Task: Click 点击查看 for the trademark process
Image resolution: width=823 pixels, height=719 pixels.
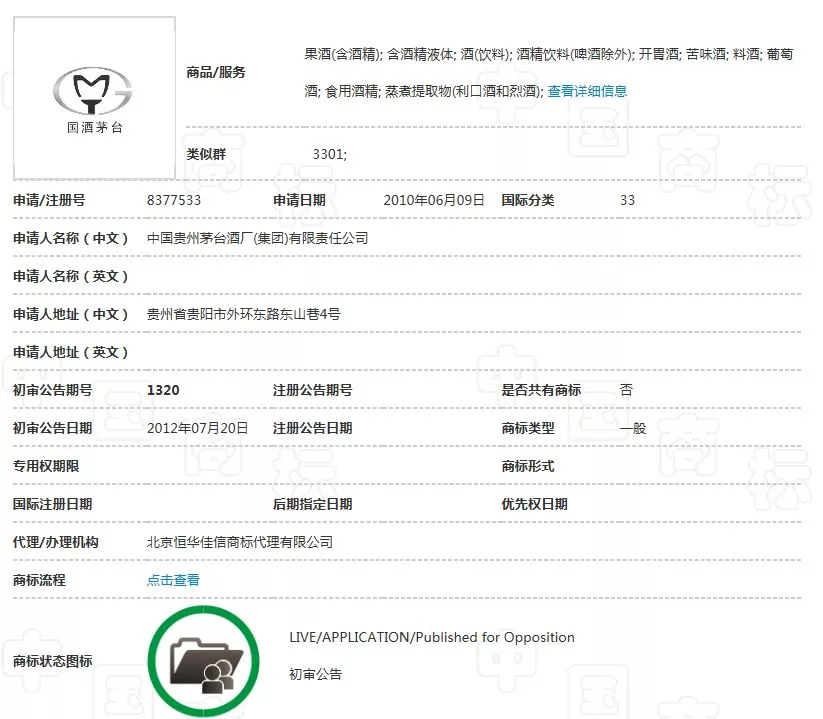Action: tap(173, 580)
